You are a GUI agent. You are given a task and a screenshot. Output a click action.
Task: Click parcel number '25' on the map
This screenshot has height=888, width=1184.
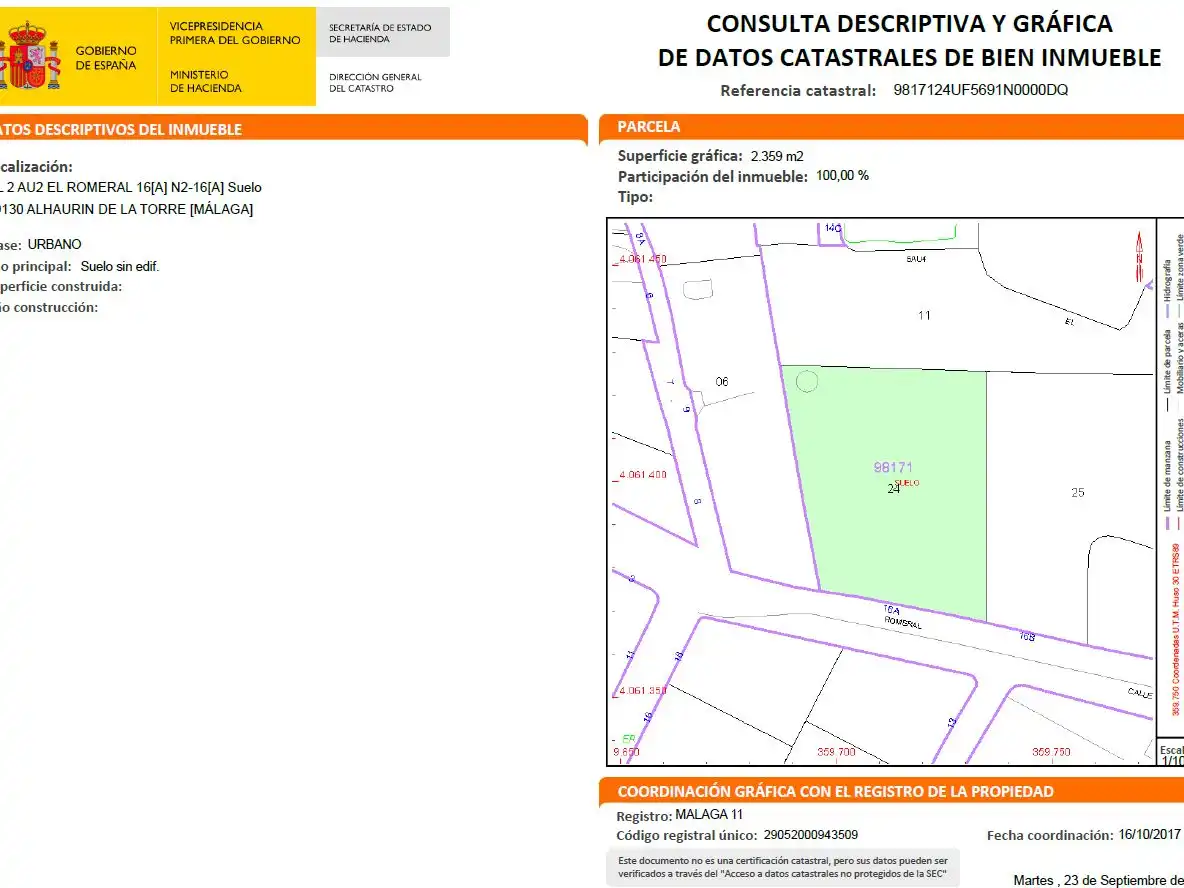pyautogui.click(x=1078, y=492)
